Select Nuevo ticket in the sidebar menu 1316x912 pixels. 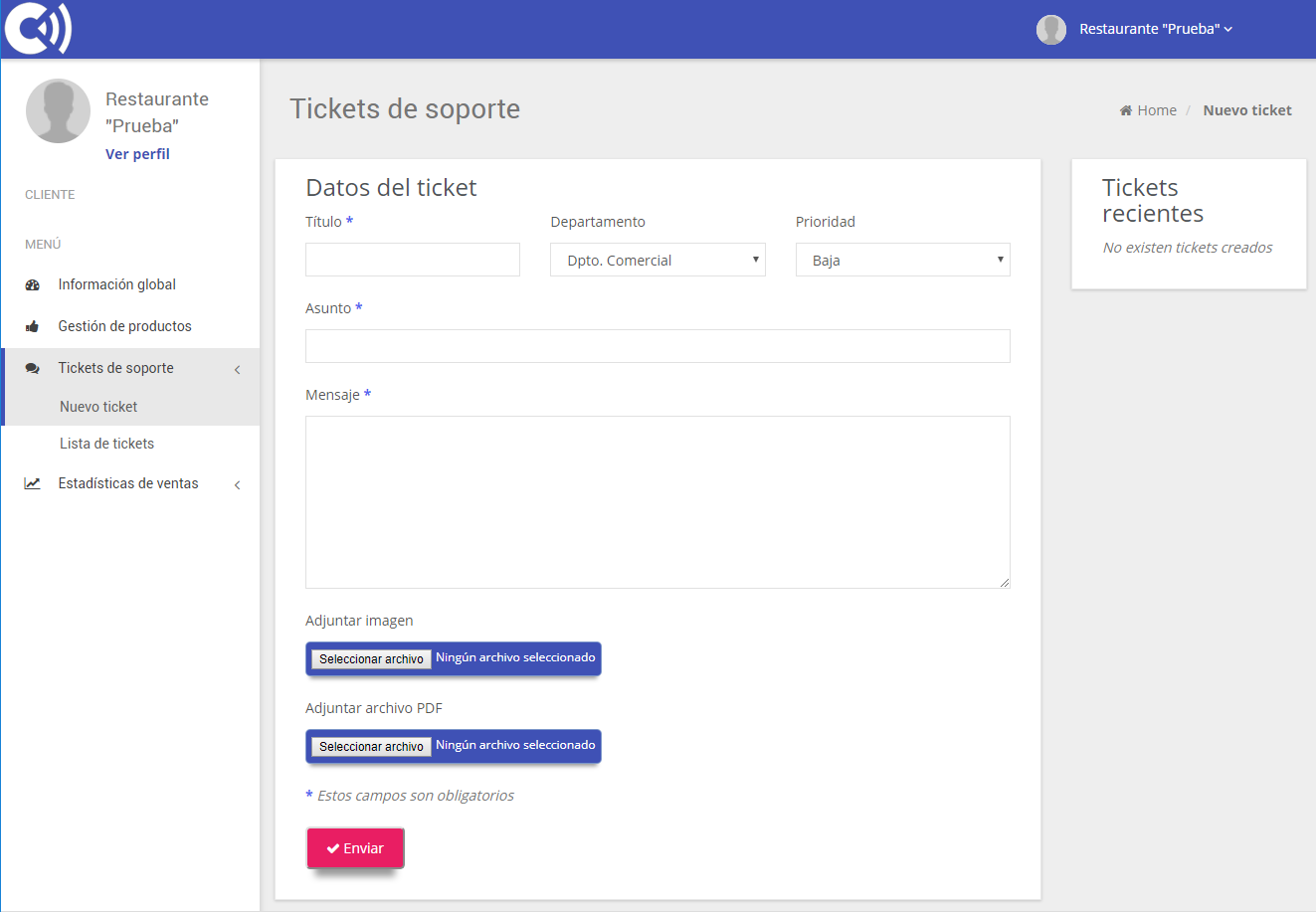point(98,406)
